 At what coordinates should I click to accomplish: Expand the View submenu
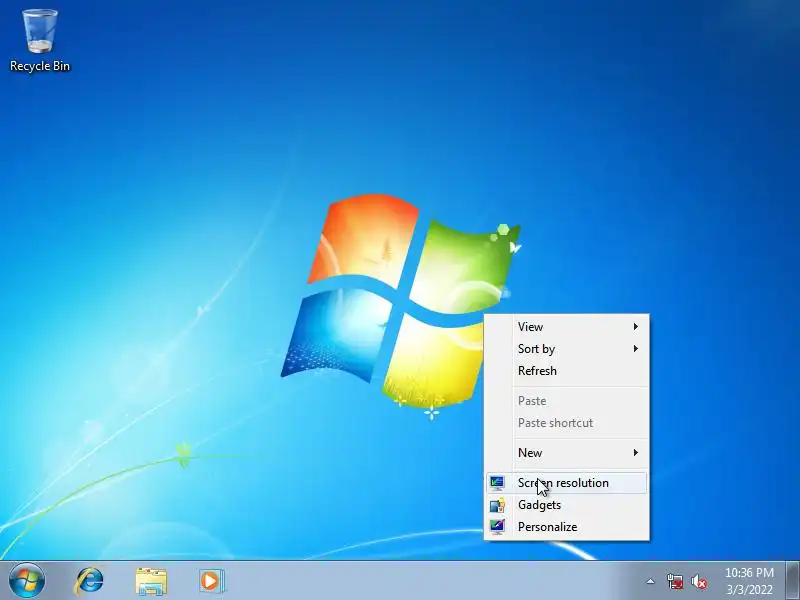(566, 327)
